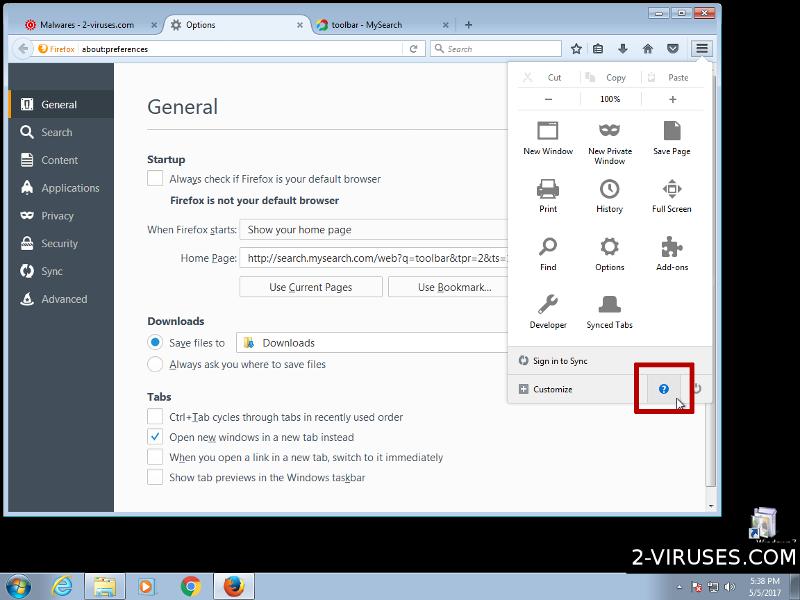Close the Options tab
This screenshot has width=800, height=600.
pyautogui.click(x=299, y=25)
